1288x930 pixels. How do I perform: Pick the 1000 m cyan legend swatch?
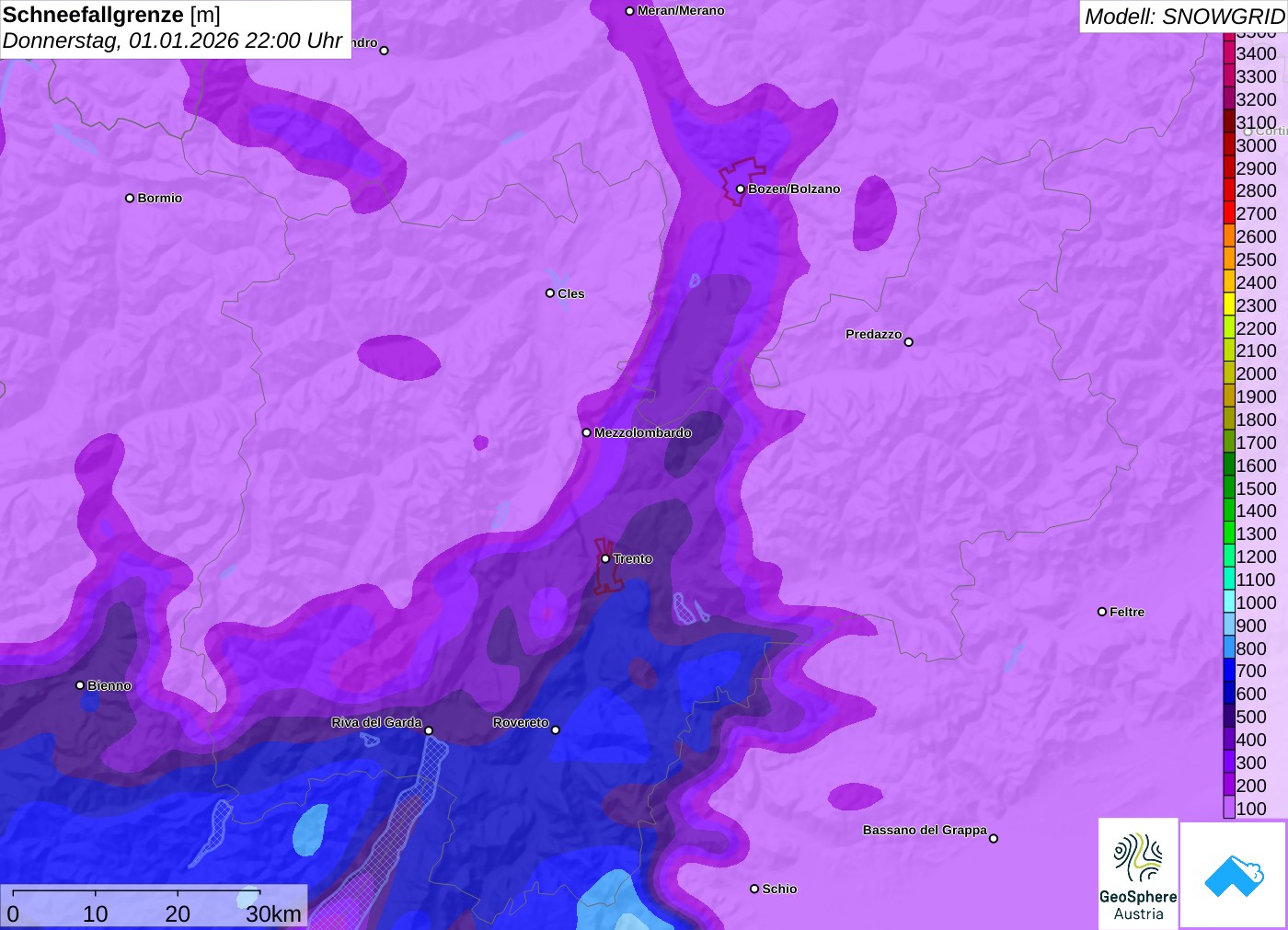point(1229,602)
